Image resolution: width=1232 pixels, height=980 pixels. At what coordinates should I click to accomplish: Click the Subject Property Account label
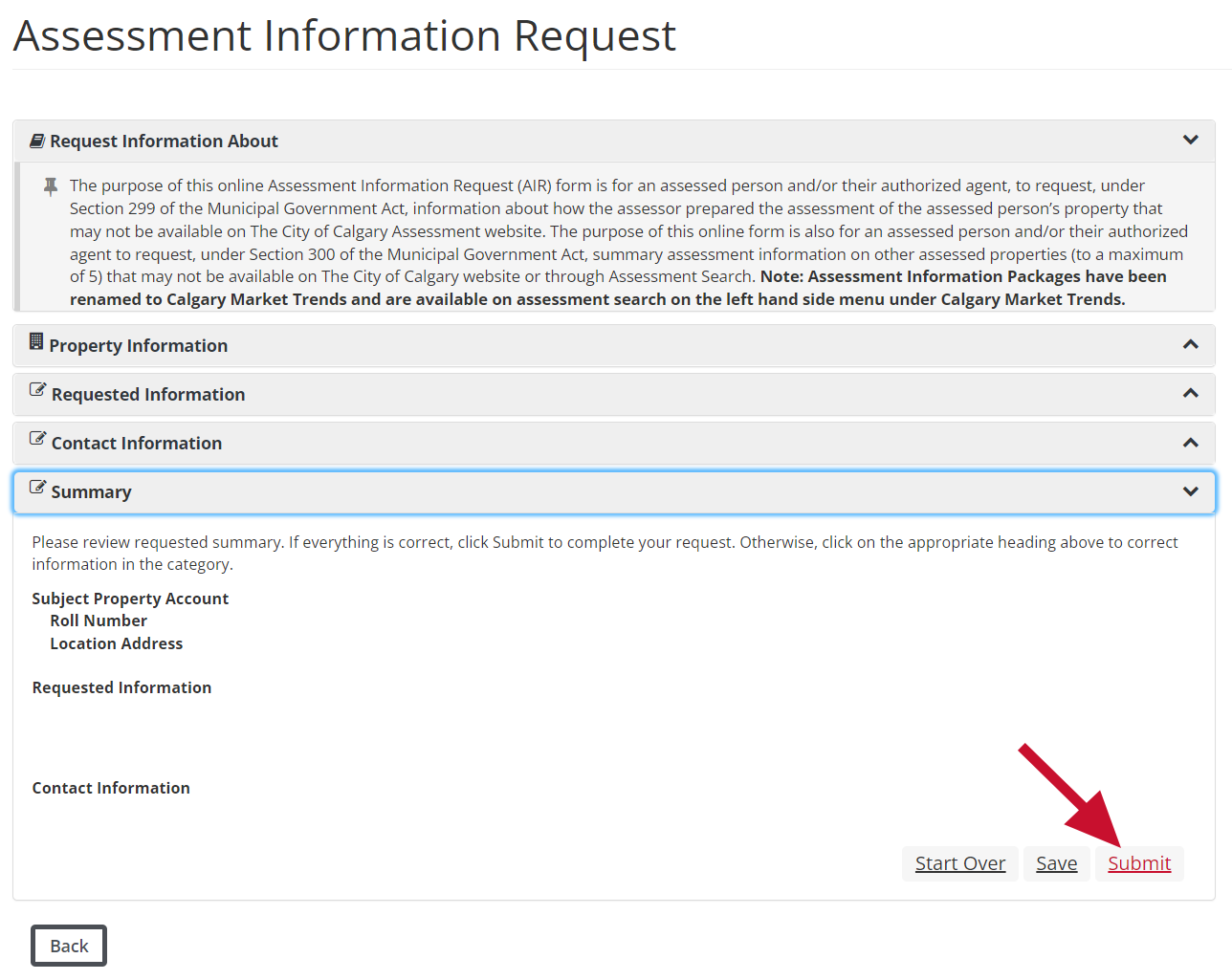pyautogui.click(x=130, y=599)
